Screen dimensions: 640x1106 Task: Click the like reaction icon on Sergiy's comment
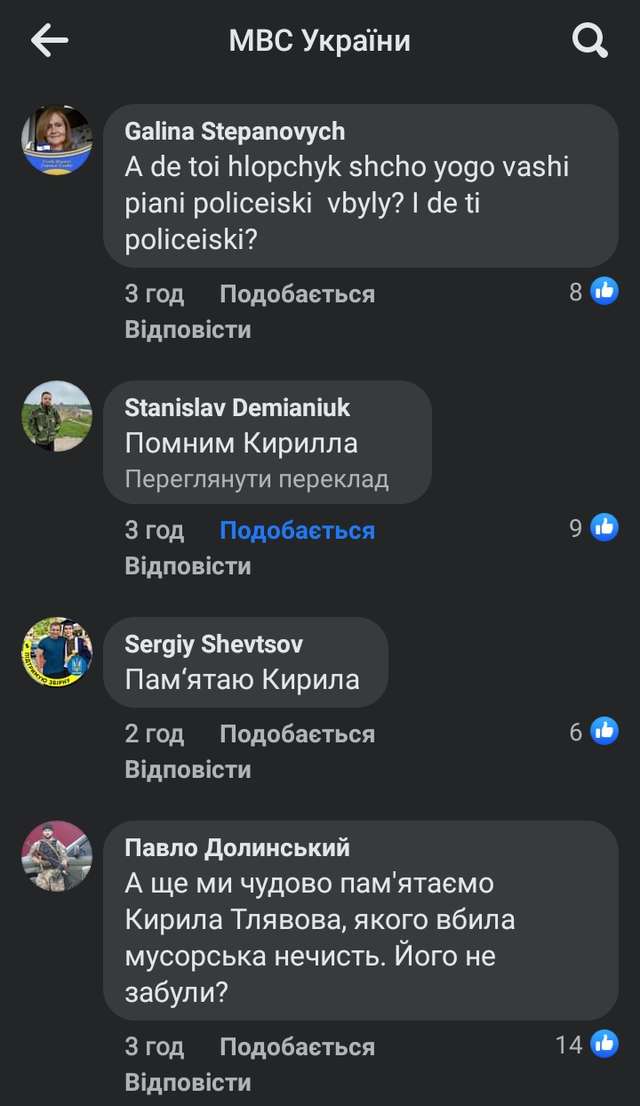(x=604, y=732)
